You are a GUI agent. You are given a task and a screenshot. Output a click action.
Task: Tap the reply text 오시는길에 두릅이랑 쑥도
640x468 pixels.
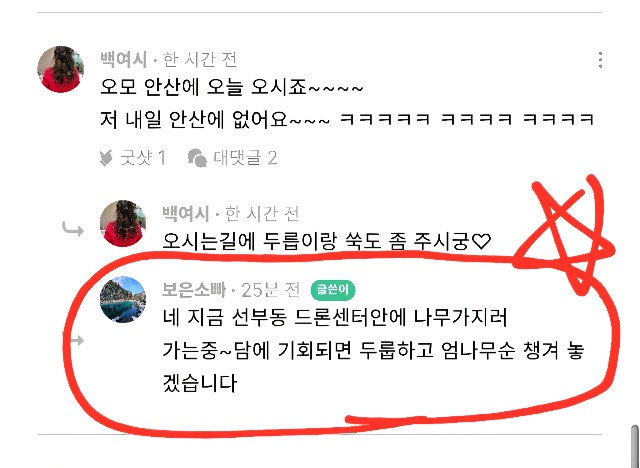tap(326, 241)
